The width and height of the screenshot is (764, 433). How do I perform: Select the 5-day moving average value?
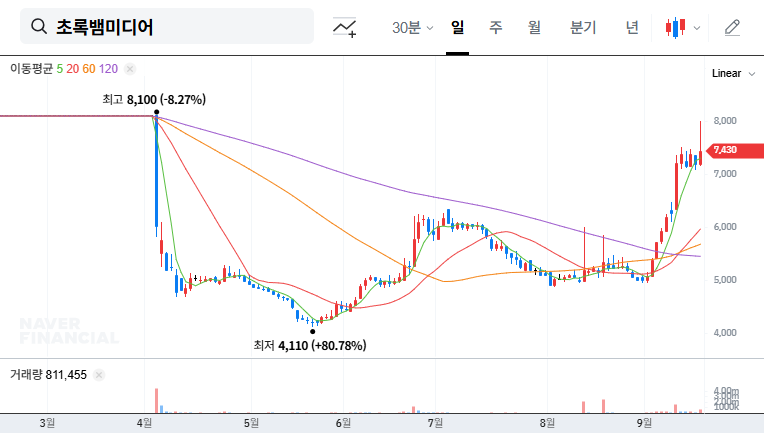(59, 69)
